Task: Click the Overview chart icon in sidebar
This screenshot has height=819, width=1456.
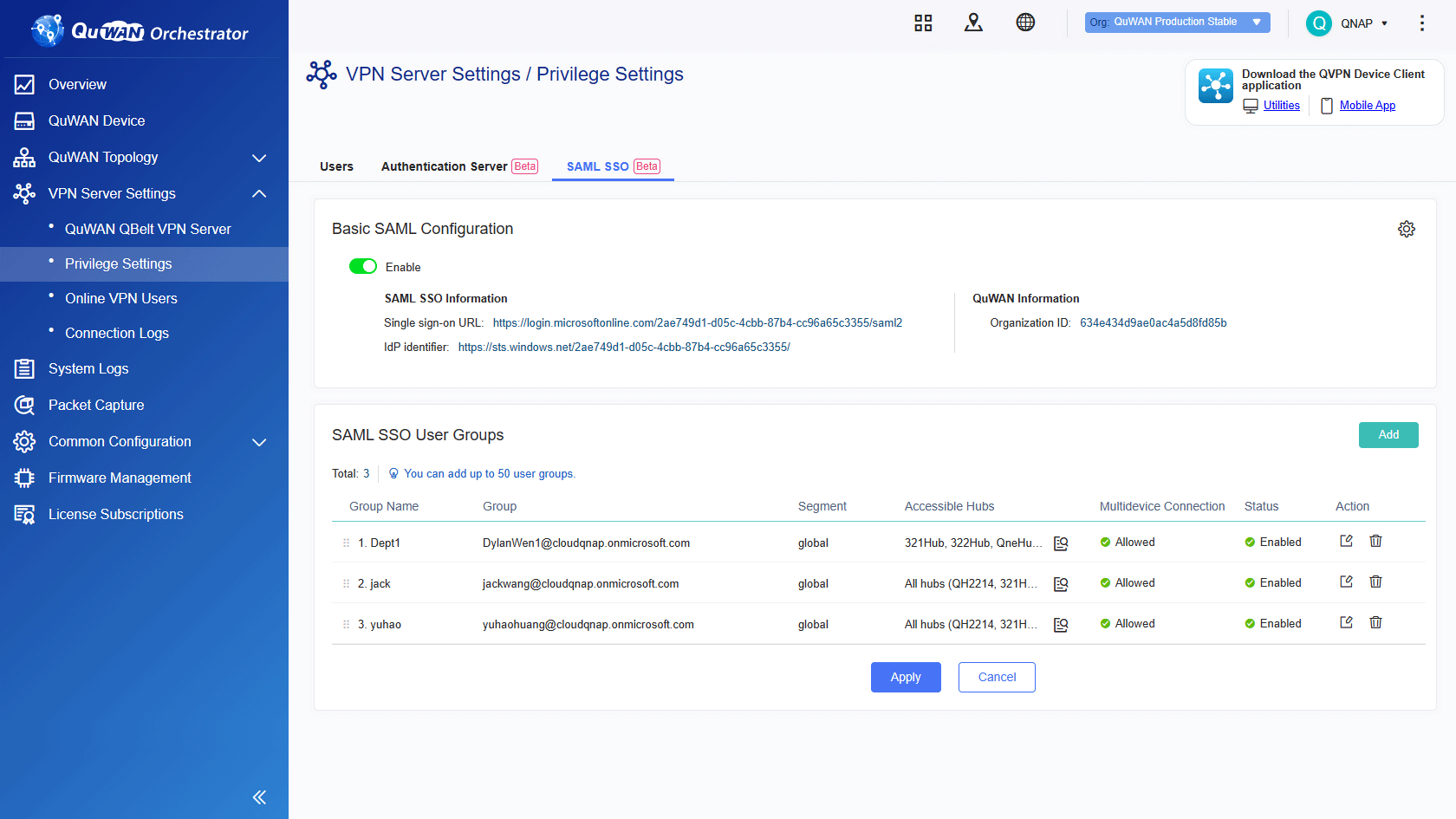Action: click(24, 84)
